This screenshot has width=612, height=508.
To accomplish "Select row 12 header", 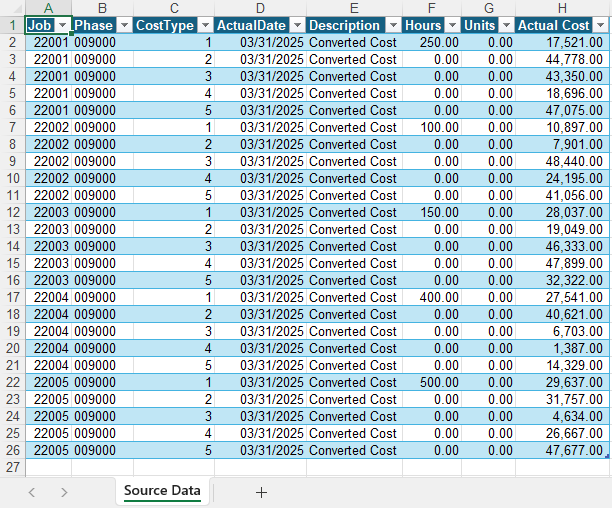I will (x=12, y=212).
